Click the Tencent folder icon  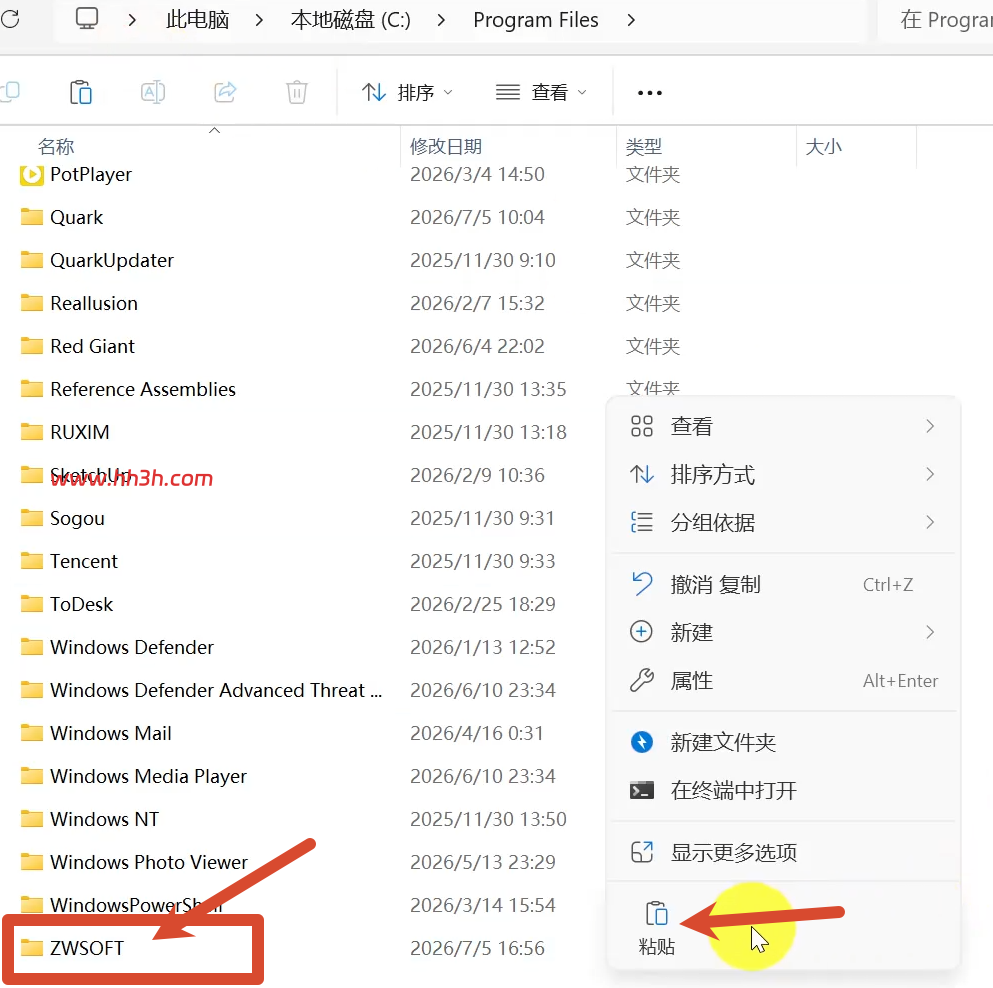(x=32, y=561)
